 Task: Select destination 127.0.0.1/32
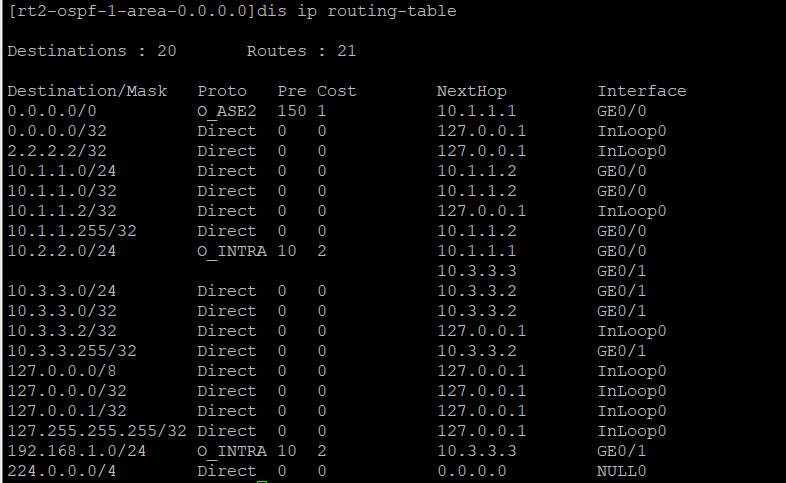coord(67,412)
